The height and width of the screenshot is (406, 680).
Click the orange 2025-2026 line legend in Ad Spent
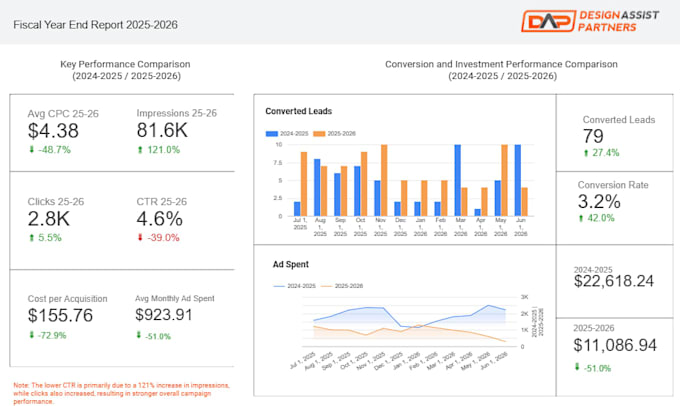tap(326, 286)
